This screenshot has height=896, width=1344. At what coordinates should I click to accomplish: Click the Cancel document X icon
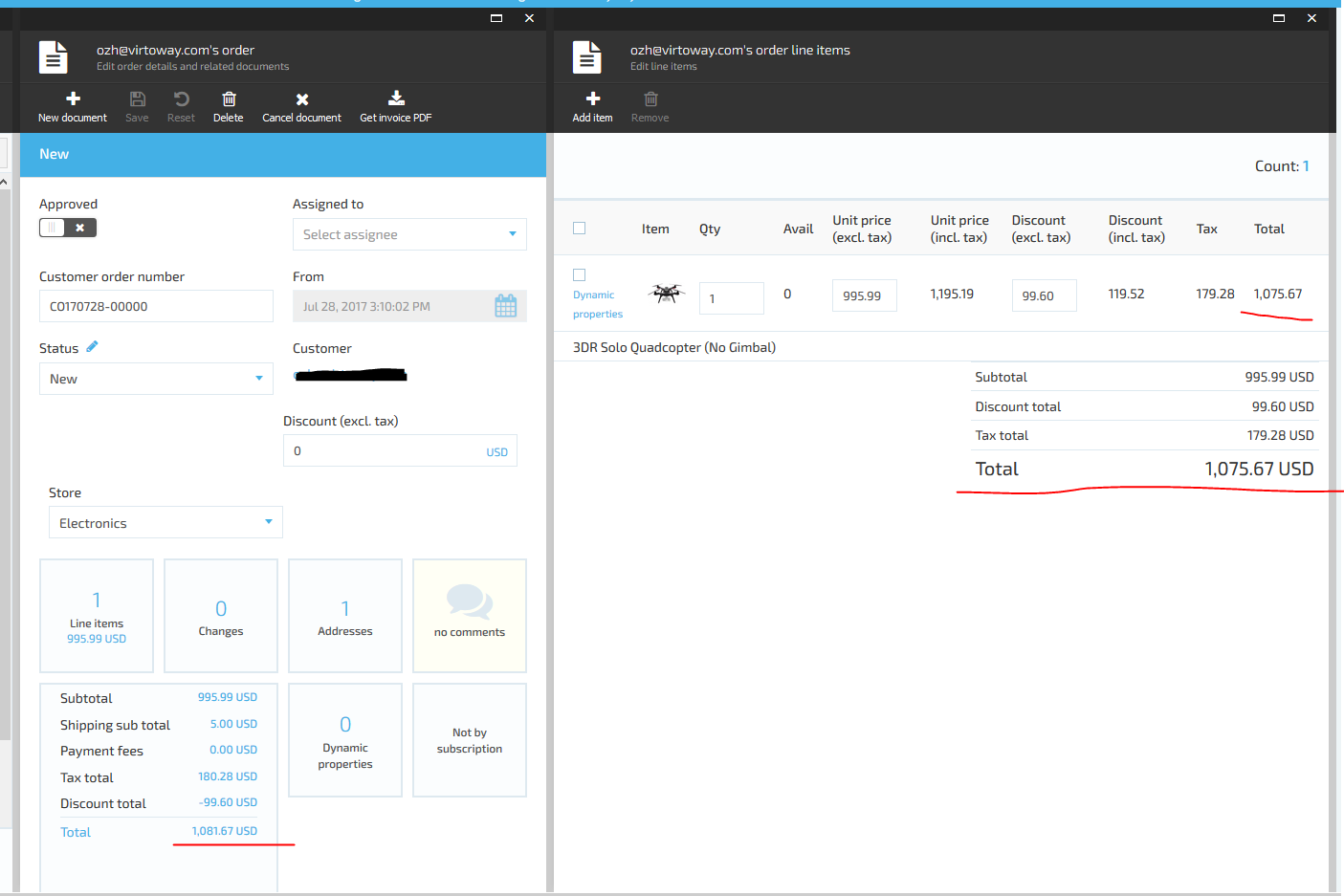301,99
